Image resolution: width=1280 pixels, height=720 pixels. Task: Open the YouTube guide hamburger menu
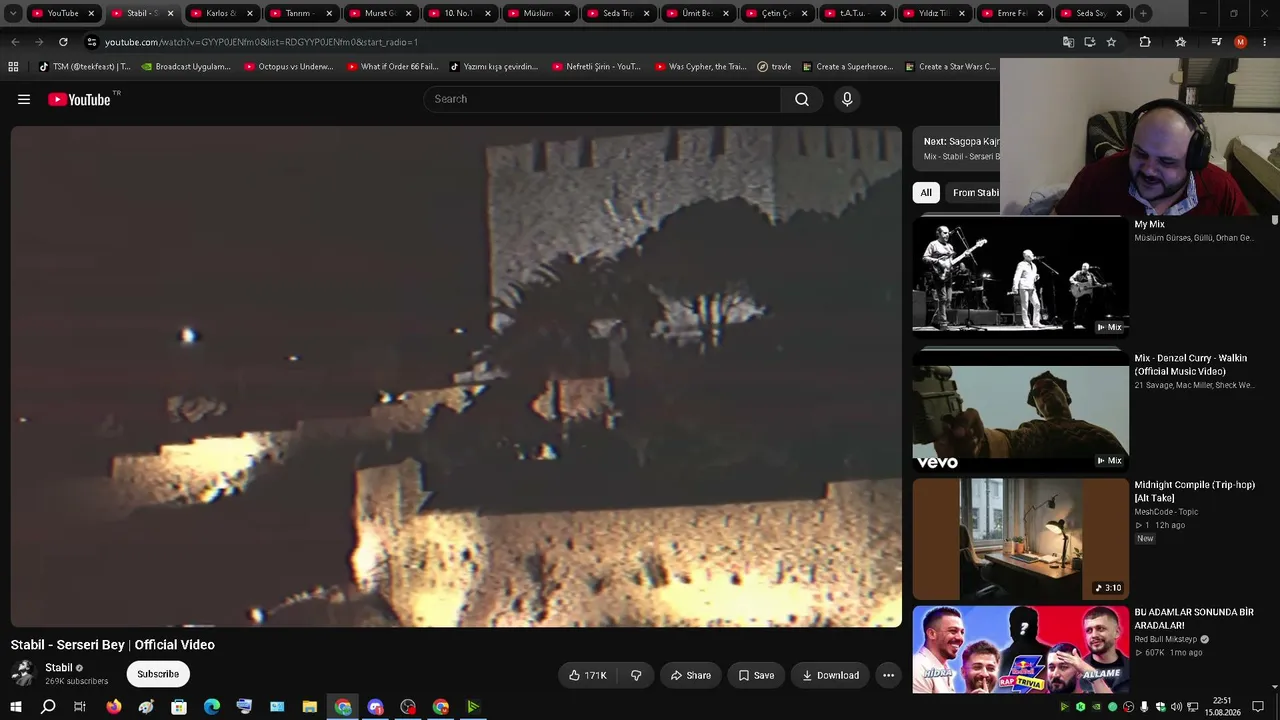(x=24, y=99)
